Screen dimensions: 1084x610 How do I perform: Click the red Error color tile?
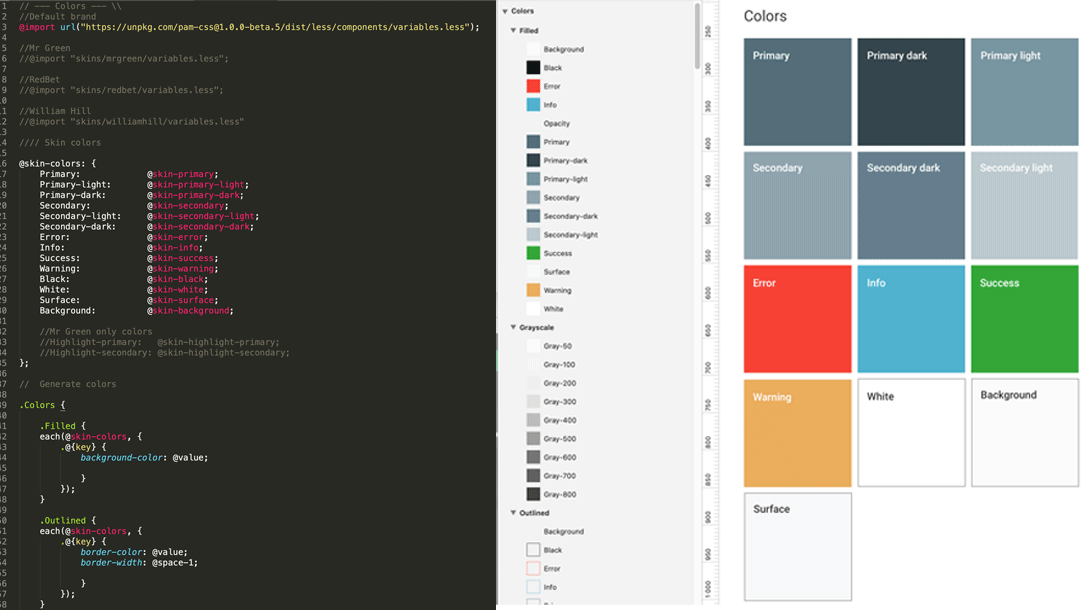[x=797, y=319]
